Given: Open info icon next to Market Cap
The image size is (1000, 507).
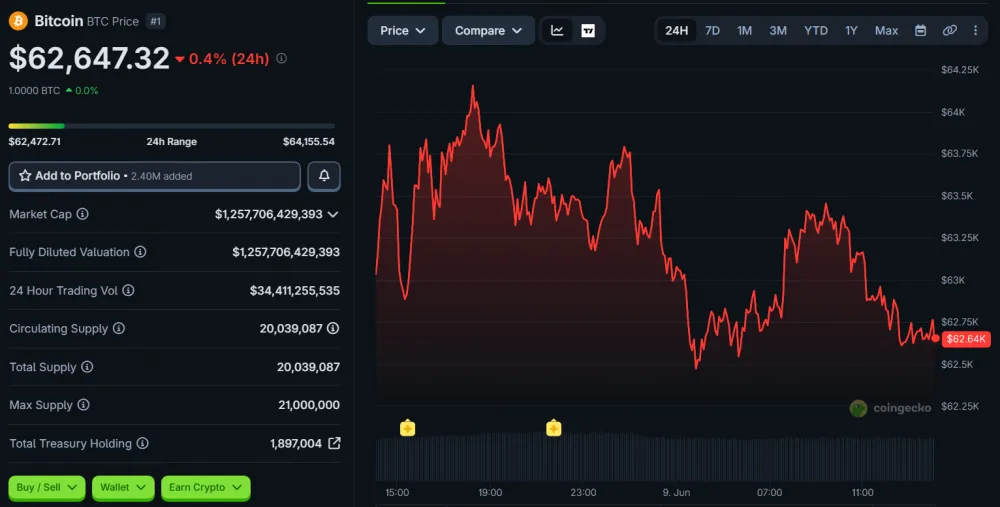Looking at the screenshot, I should click(x=82, y=214).
